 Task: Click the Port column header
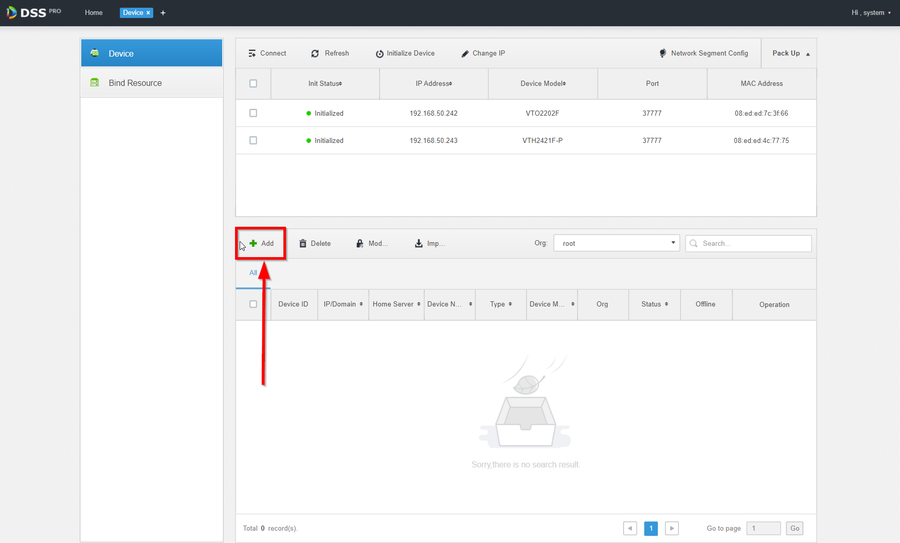click(652, 83)
